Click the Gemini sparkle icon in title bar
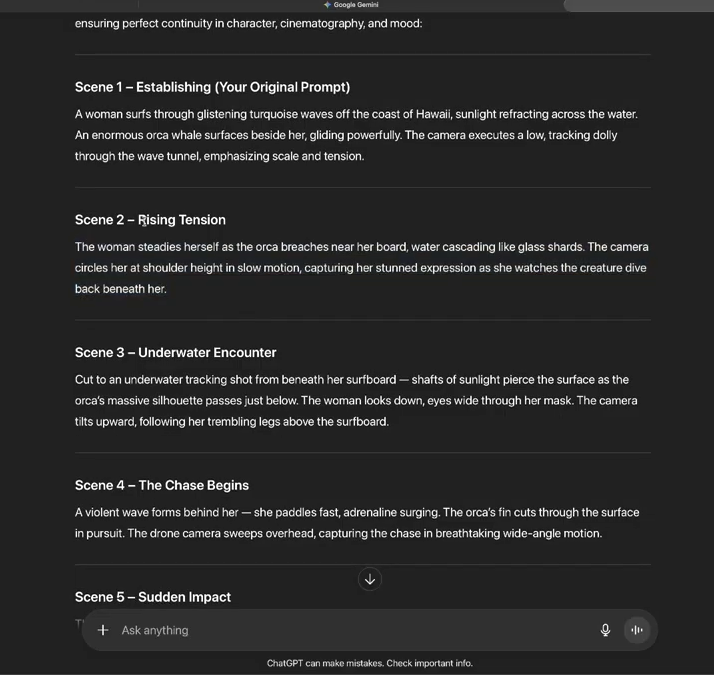The width and height of the screenshot is (714, 675). pos(327,5)
